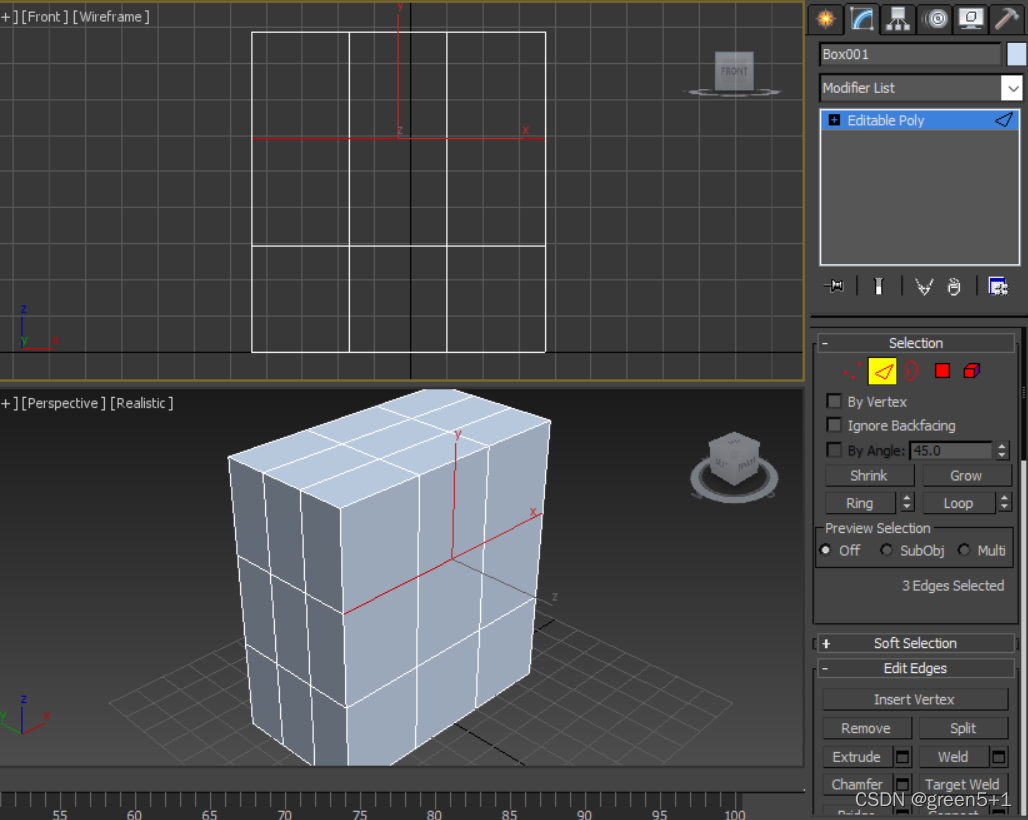Viewport: 1028px width, 820px height.
Task: Click the Weld button
Action: coord(953,757)
